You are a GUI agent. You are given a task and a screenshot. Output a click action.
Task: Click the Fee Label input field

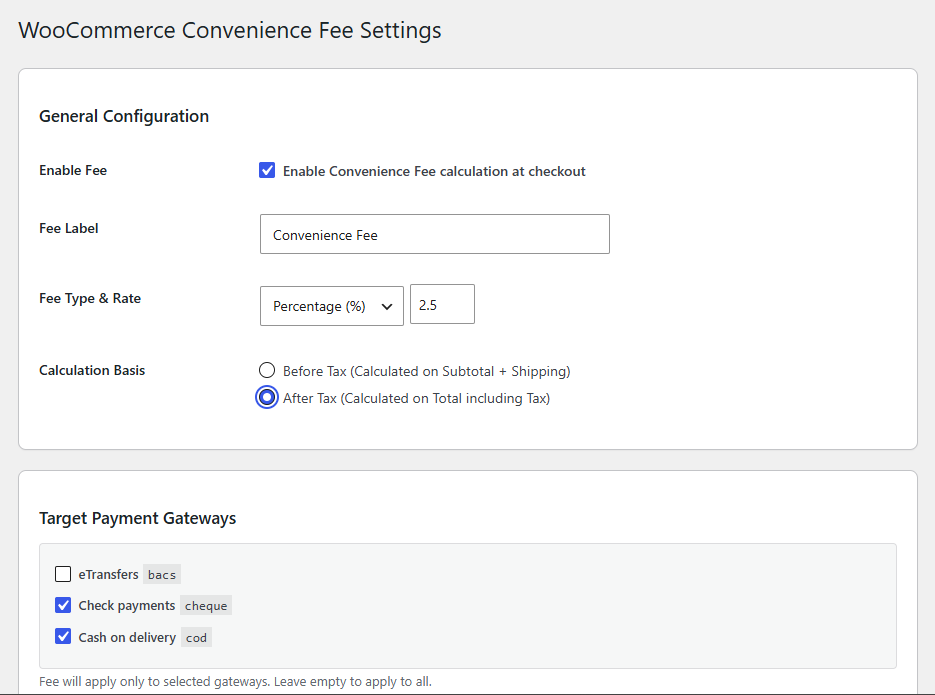point(435,234)
